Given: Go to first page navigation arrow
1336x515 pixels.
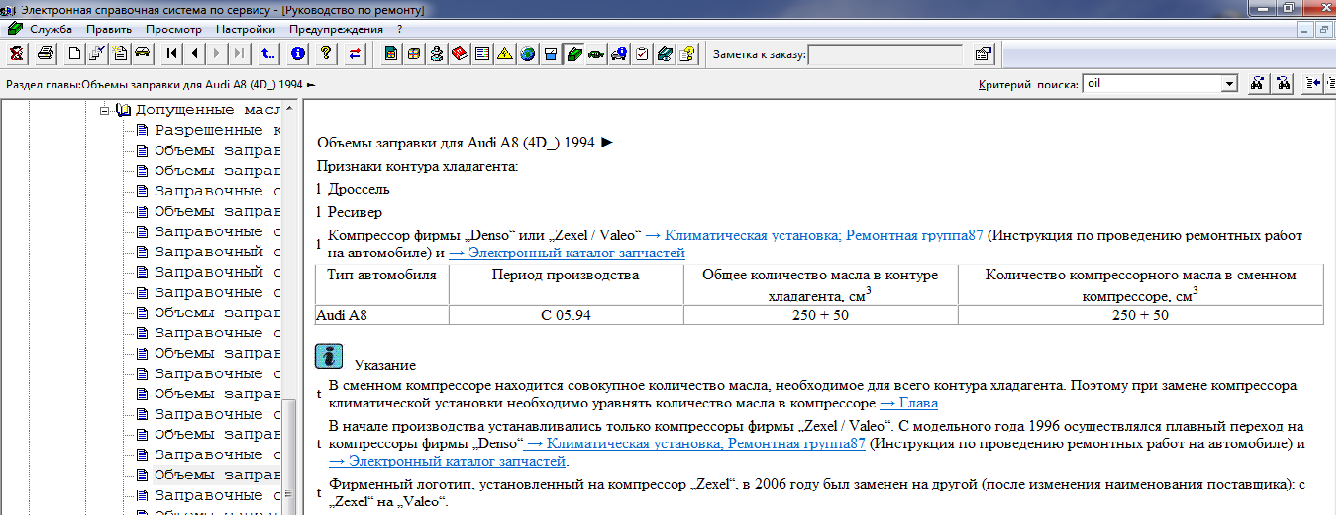Looking at the screenshot, I should pyautogui.click(x=172, y=54).
